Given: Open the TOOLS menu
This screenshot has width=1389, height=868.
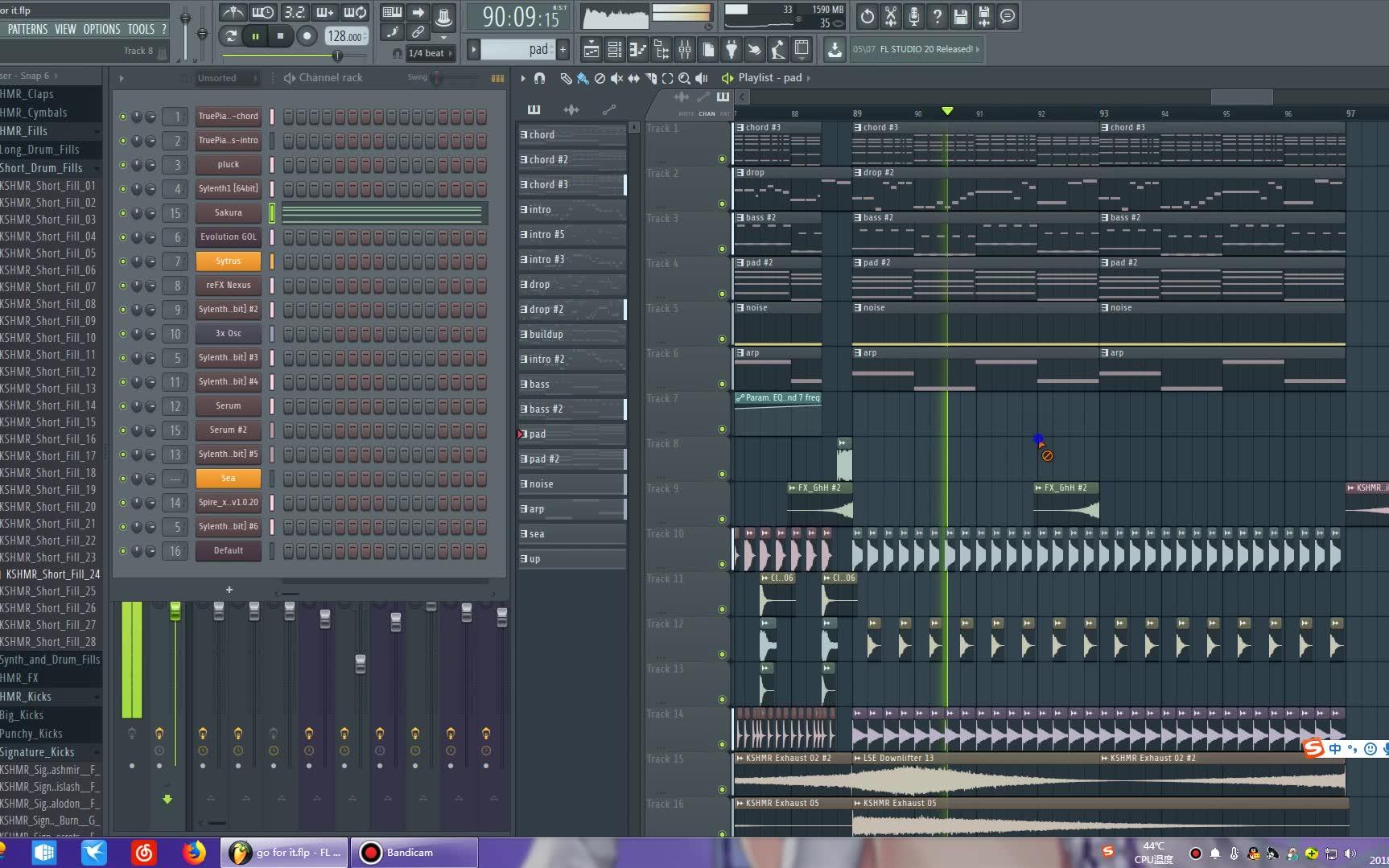Looking at the screenshot, I should 141,29.
